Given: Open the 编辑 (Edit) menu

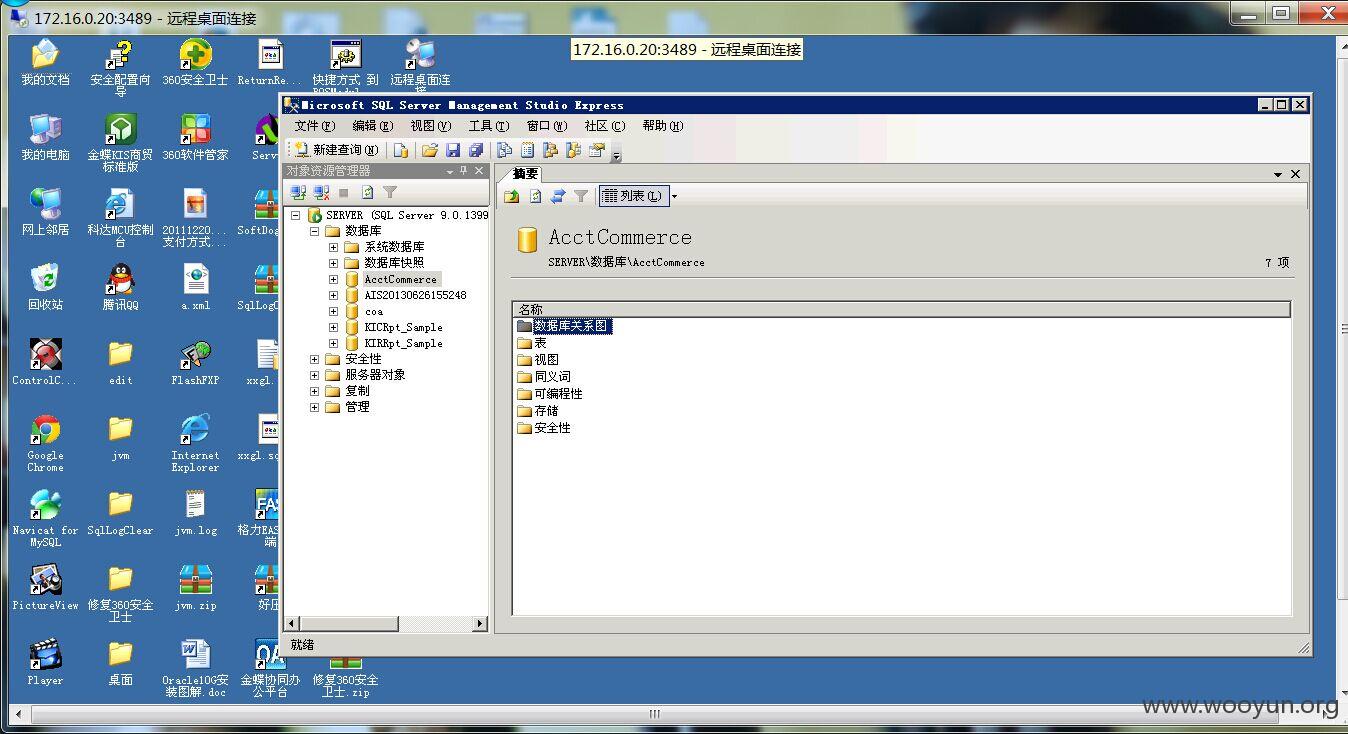Looking at the screenshot, I should pos(372,126).
